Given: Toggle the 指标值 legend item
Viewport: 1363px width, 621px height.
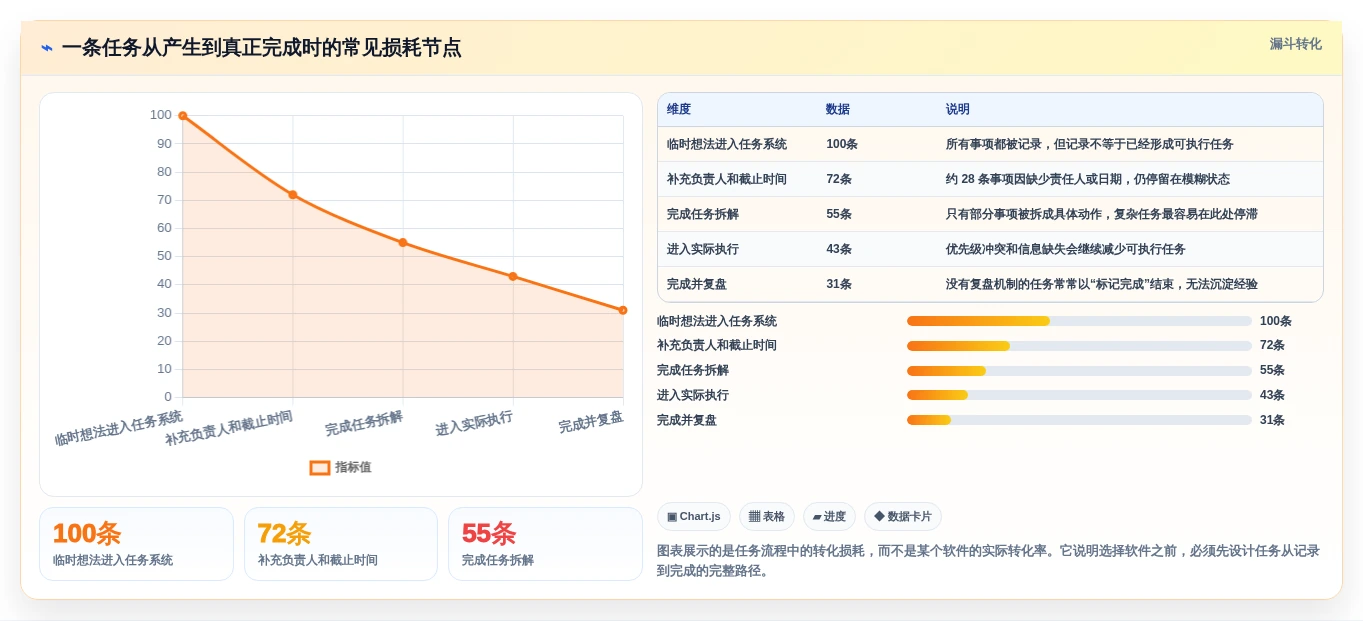Looking at the screenshot, I should tap(341, 467).
